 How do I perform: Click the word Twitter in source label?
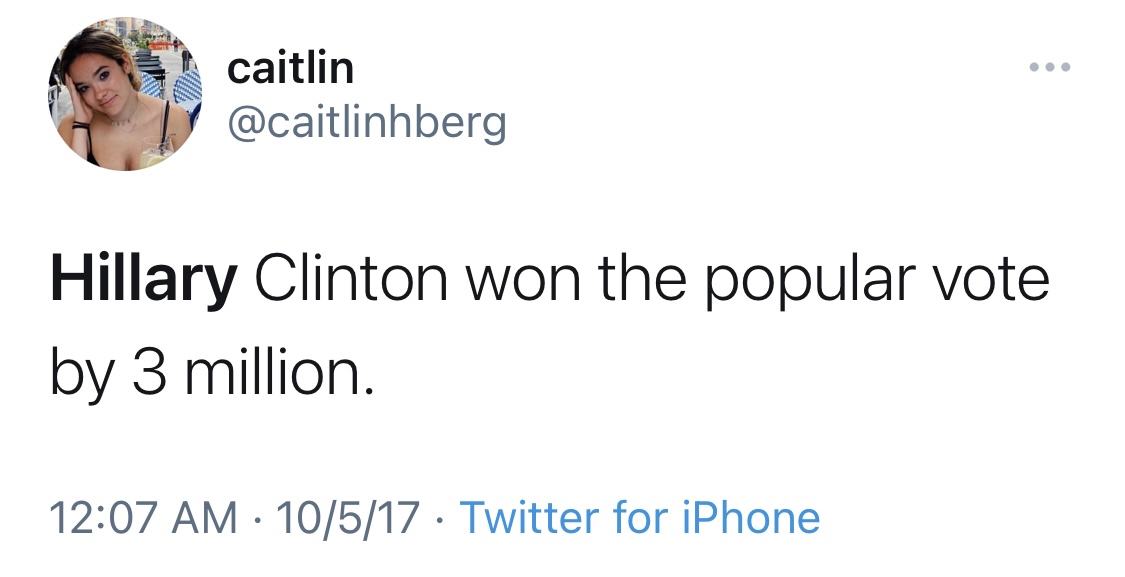coord(528,518)
